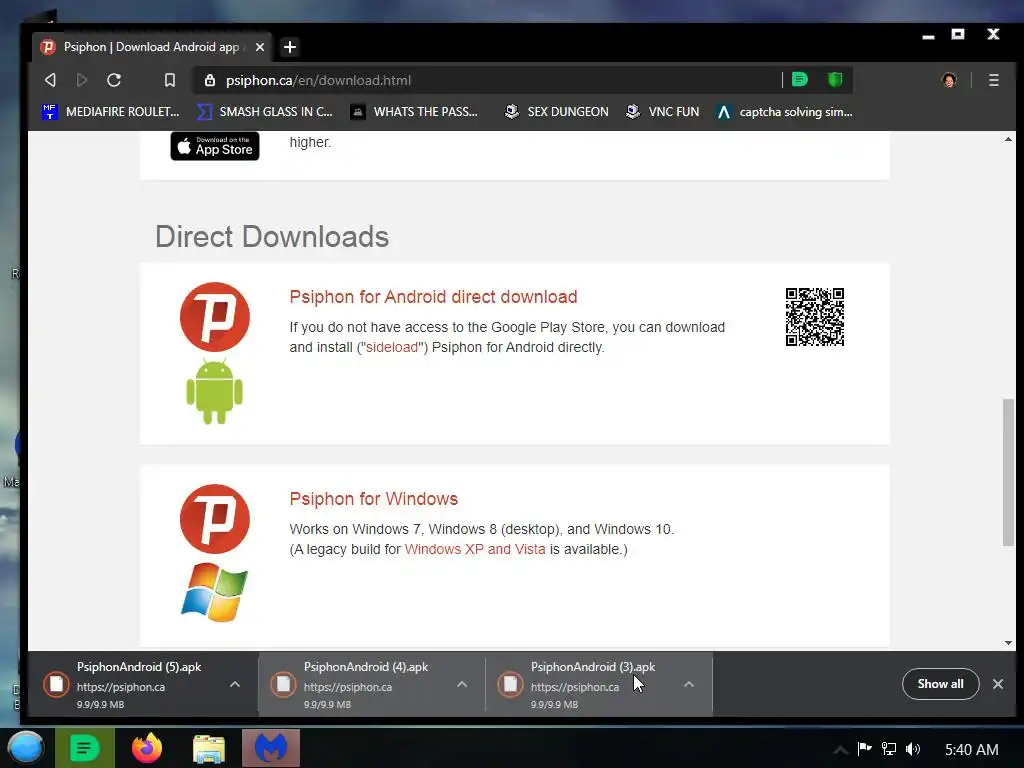Screen dimensions: 1024x768
Task: Click the forward navigation arrow
Action: [x=82, y=80]
